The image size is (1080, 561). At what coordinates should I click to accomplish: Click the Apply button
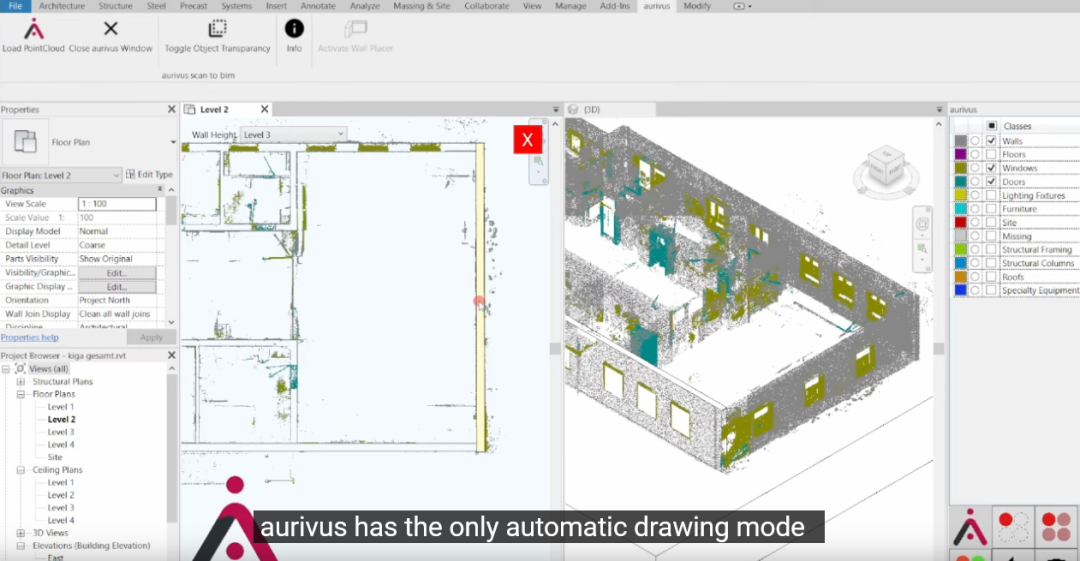(x=151, y=337)
